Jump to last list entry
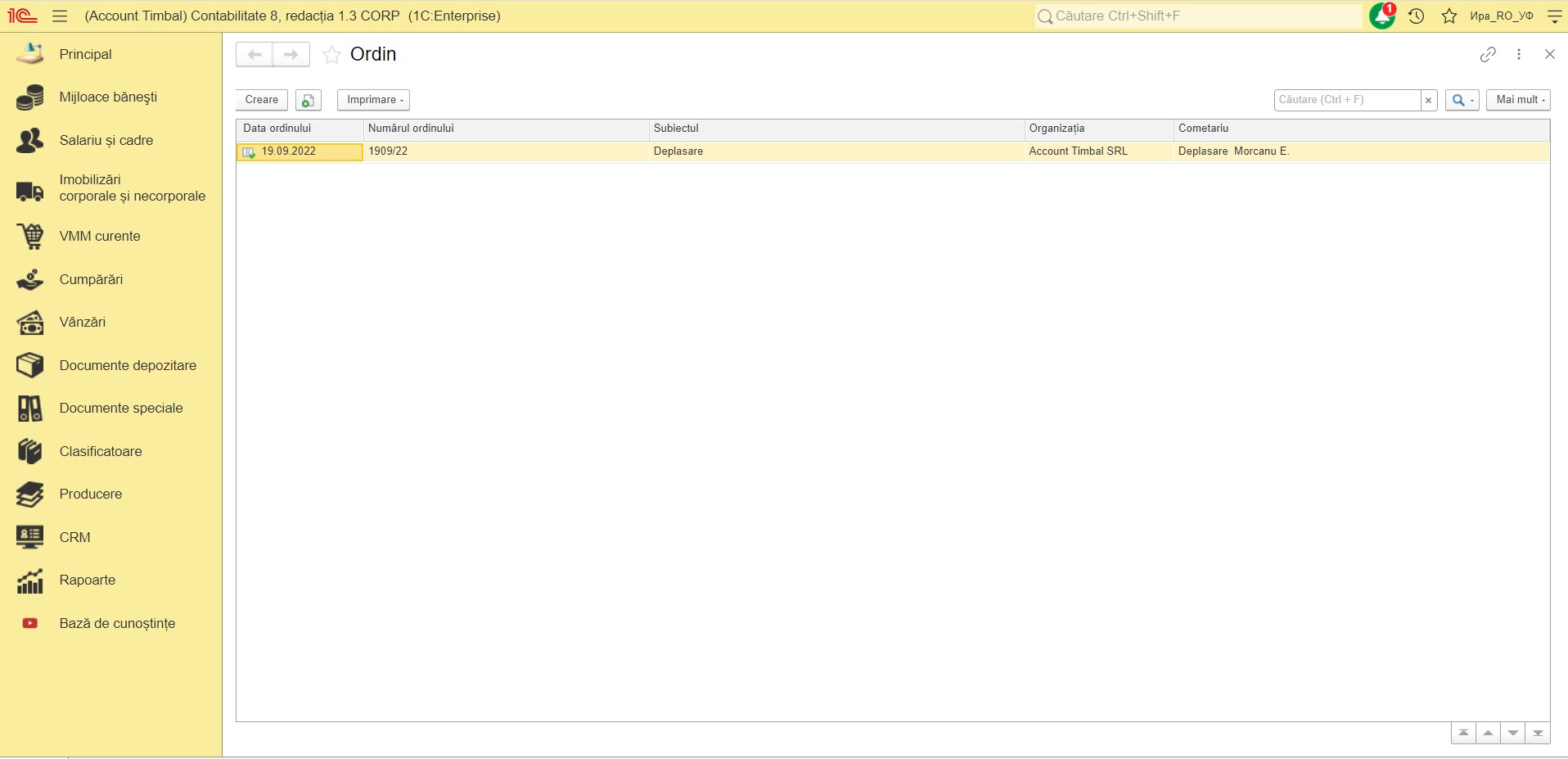 coord(1538,733)
